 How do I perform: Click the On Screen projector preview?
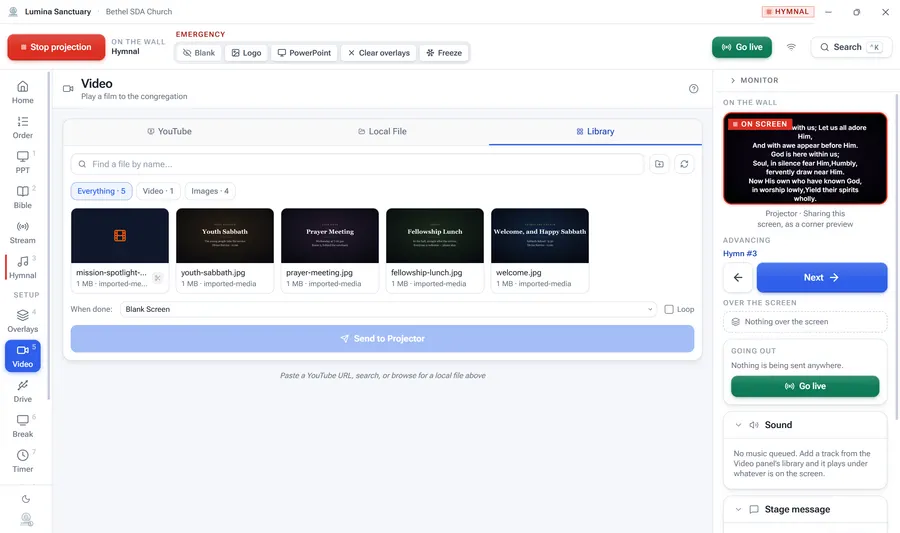tap(805, 158)
